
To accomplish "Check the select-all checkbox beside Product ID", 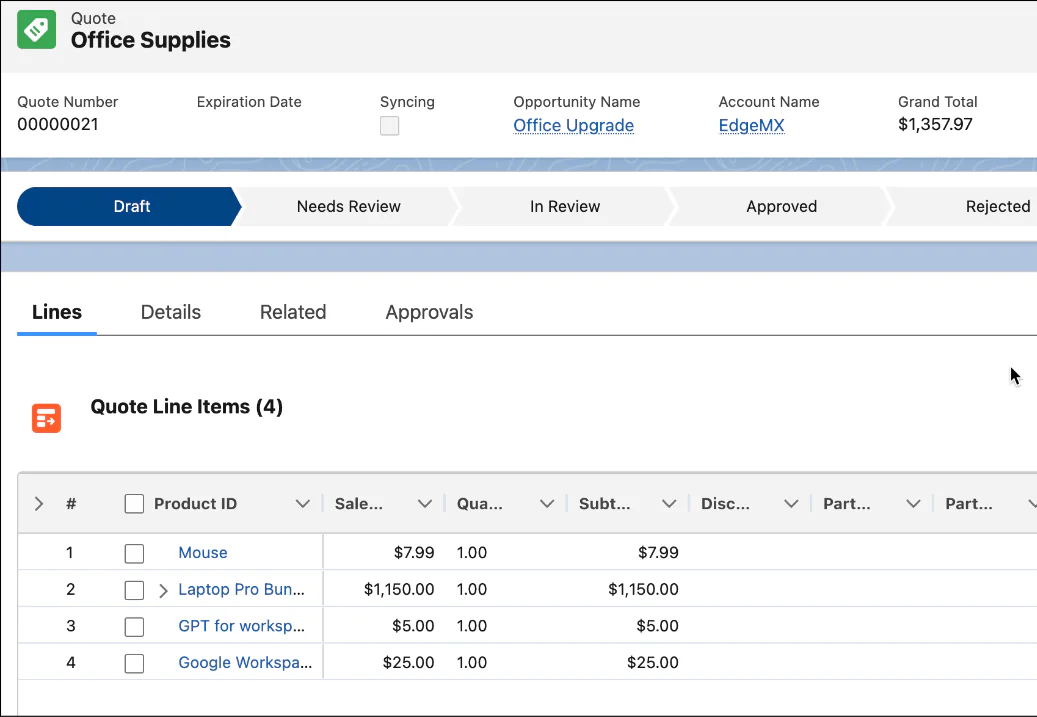I will coord(134,504).
